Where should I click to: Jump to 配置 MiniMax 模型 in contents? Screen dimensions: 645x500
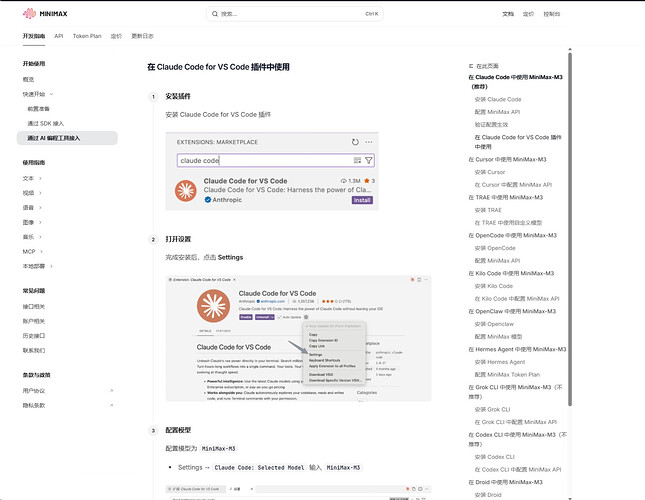pos(498,337)
